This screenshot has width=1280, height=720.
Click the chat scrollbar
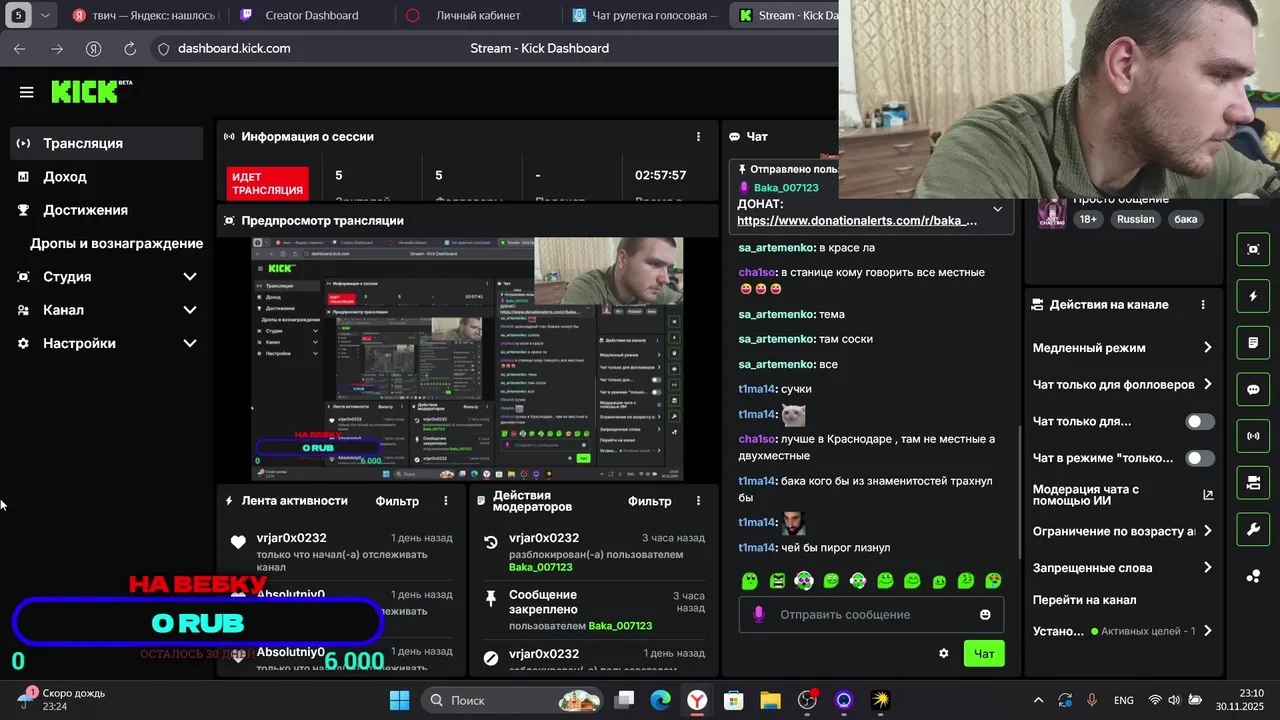click(1018, 490)
